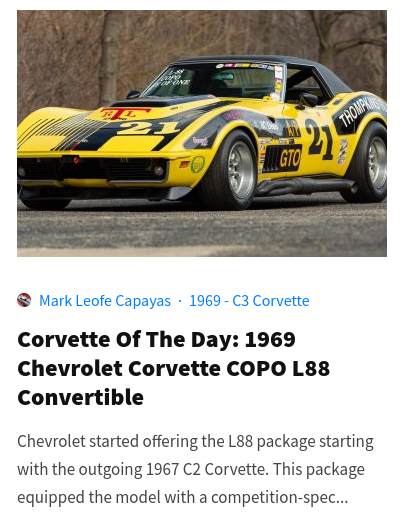Viewport: 405px width, 514px height.
Task: Open the 1969 - C3 Corvette category
Action: [x=249, y=301]
